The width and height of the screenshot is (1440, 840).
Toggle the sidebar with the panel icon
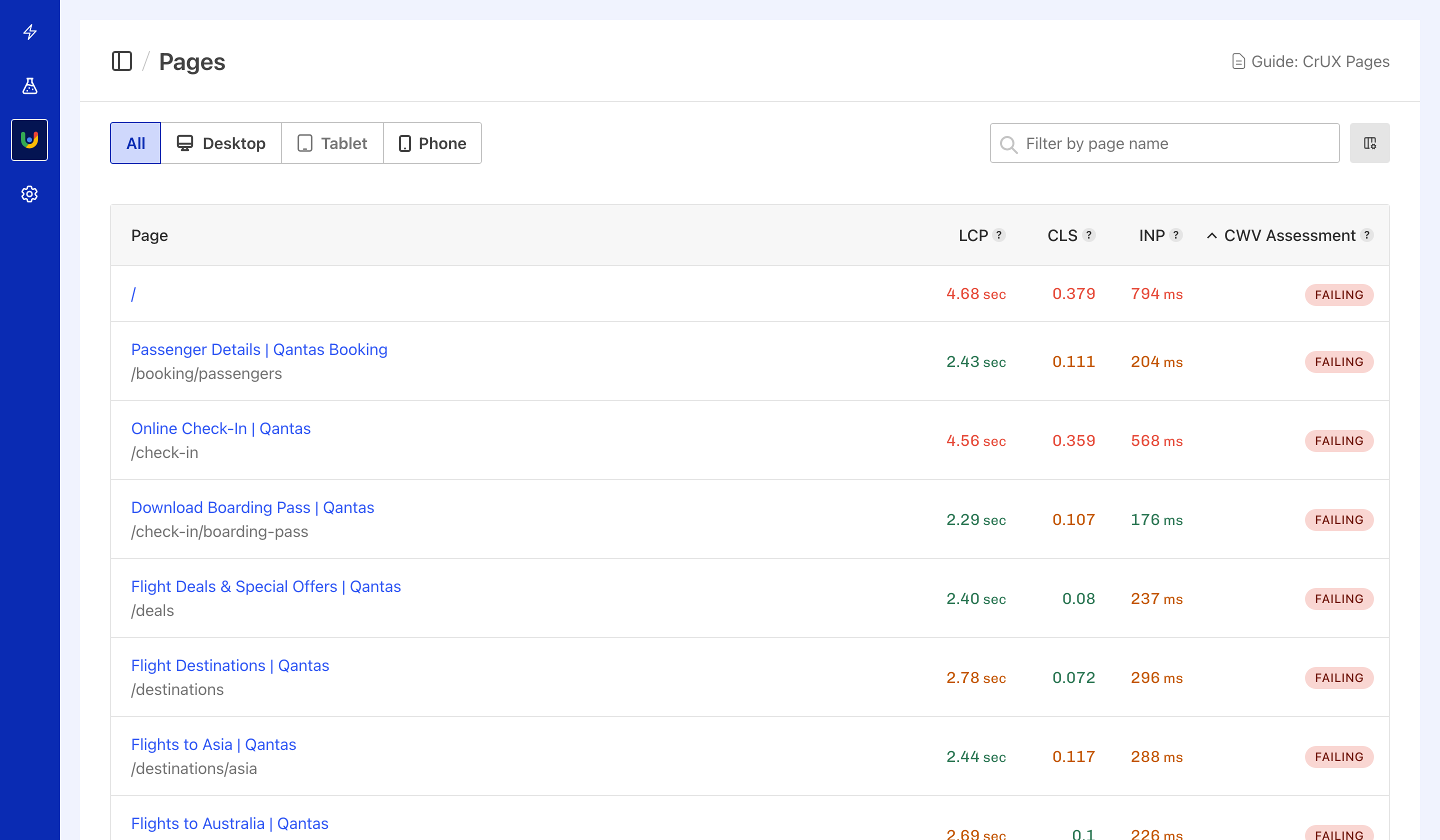click(121, 61)
